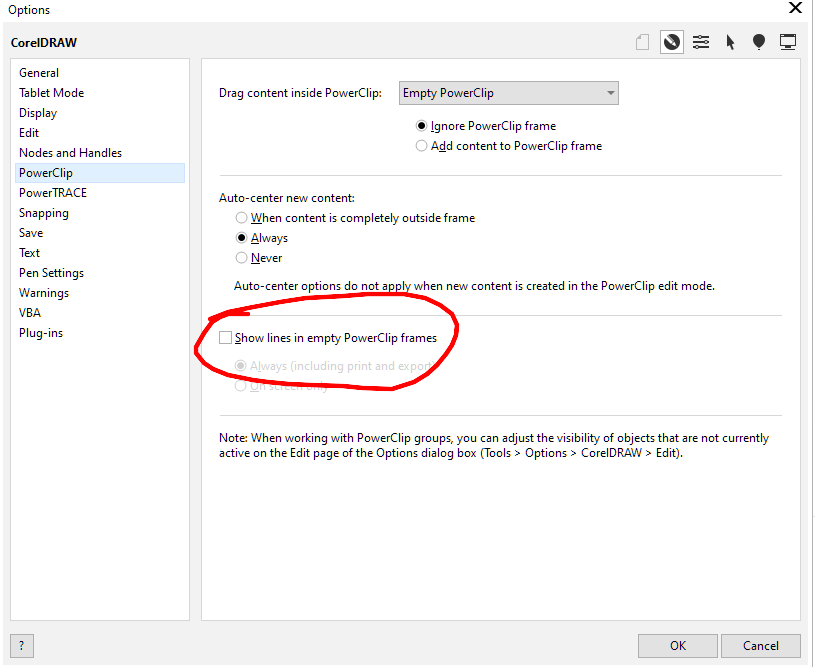Select the CorelDRAW options icon
The width and height of the screenshot is (815, 667).
[x=672, y=42]
